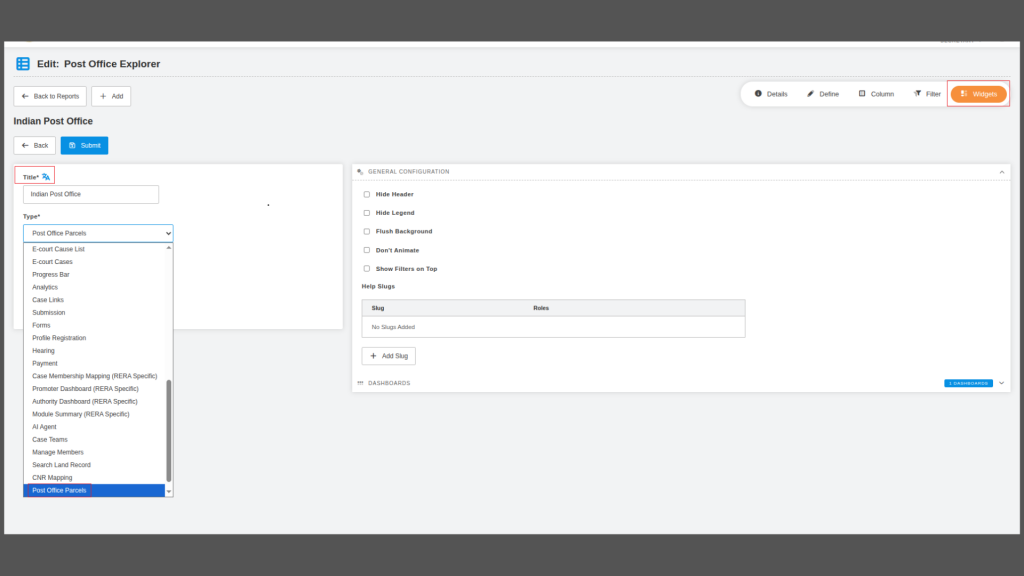Viewport: 1024px width, 576px height.
Task: Click the pencil icon on Define tab
Action: (x=811, y=94)
